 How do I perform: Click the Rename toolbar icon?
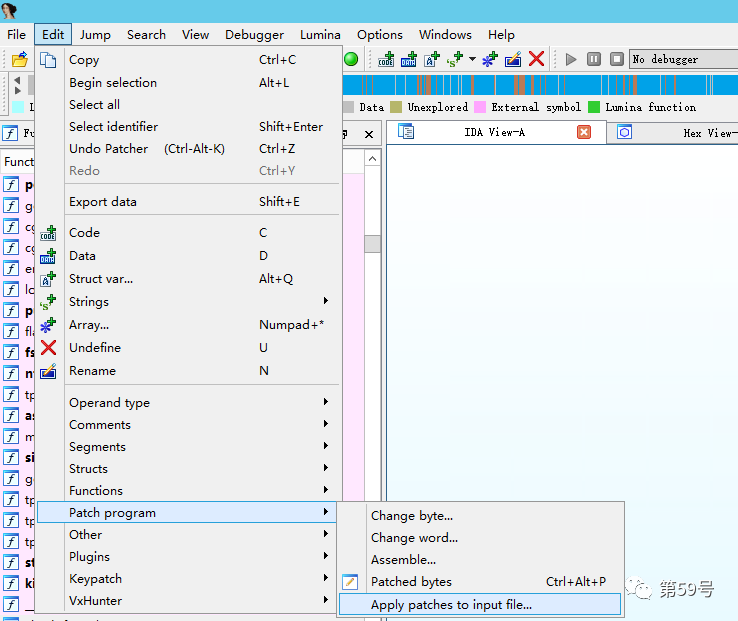pyautogui.click(x=513, y=59)
